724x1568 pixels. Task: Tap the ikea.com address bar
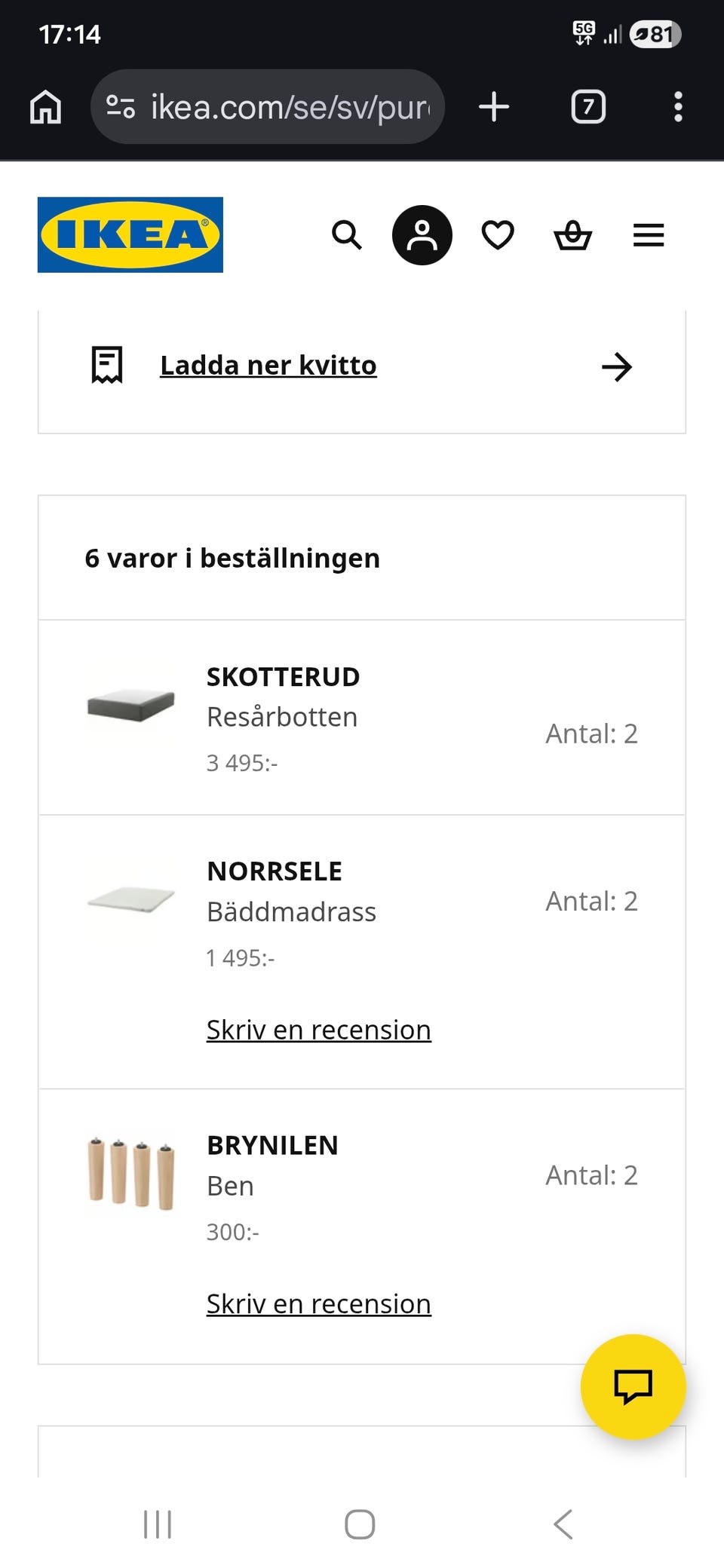290,107
